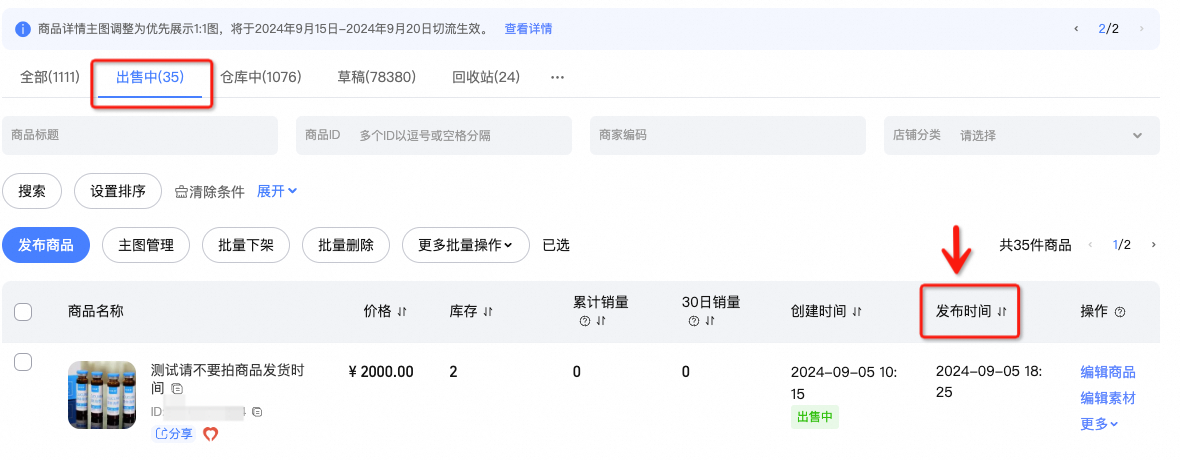The image size is (1180, 460).
Task: Switch to 草稿(78380) tab
Action: (376, 77)
